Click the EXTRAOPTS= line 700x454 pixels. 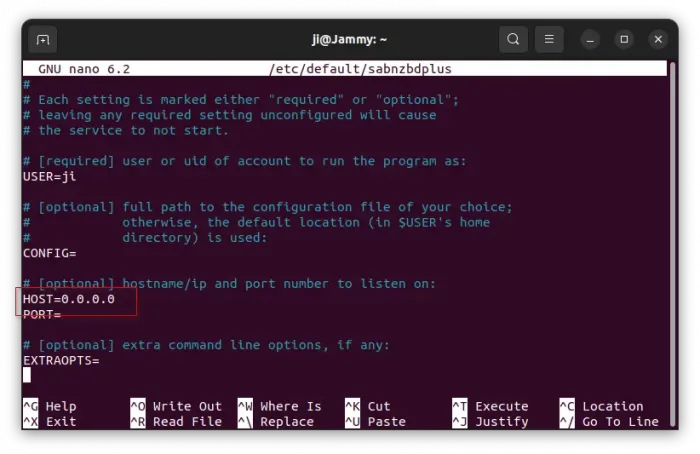(x=61, y=360)
